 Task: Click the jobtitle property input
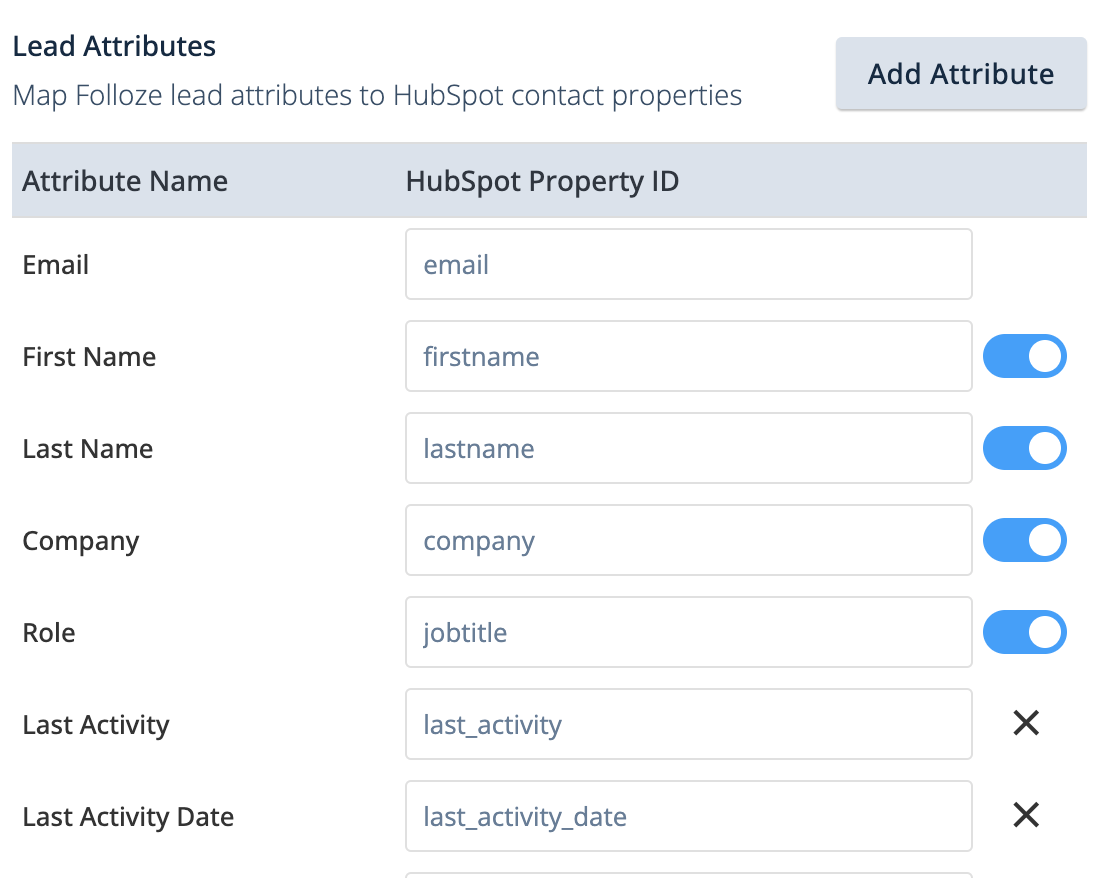tap(688, 632)
